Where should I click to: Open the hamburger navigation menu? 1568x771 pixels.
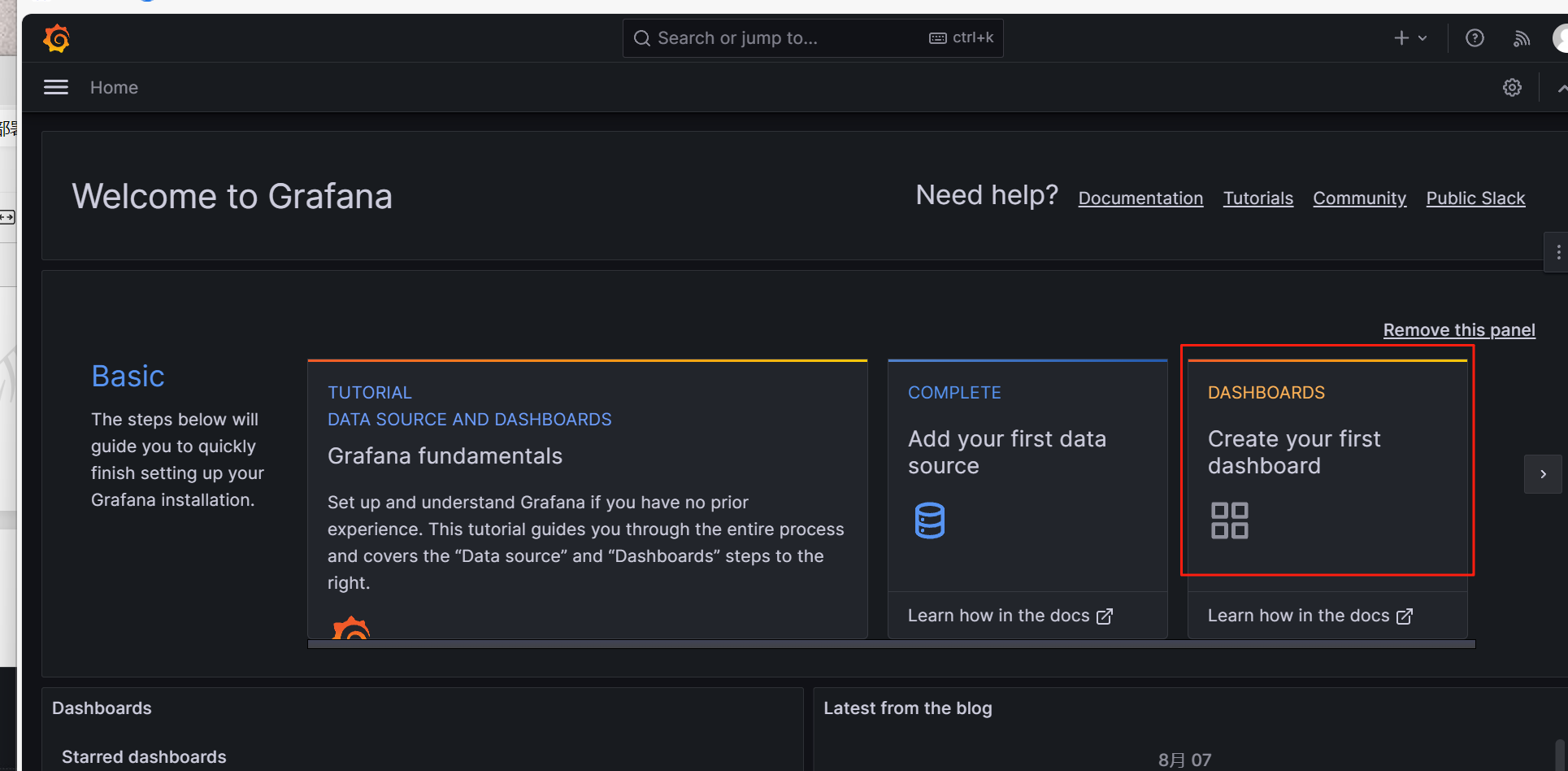click(56, 87)
